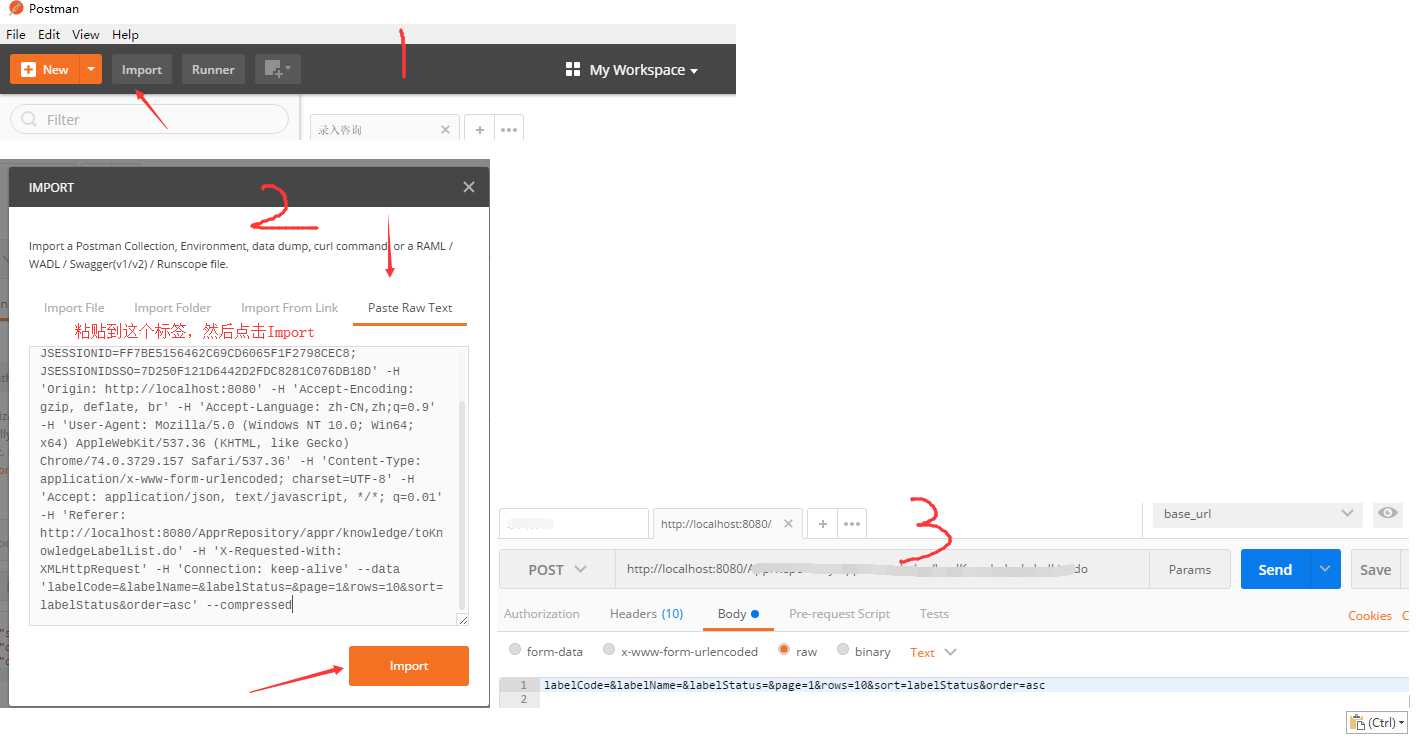Screen dimensions: 1416x738
Task: Add new tab beside localhost tab
Action: coord(823,524)
